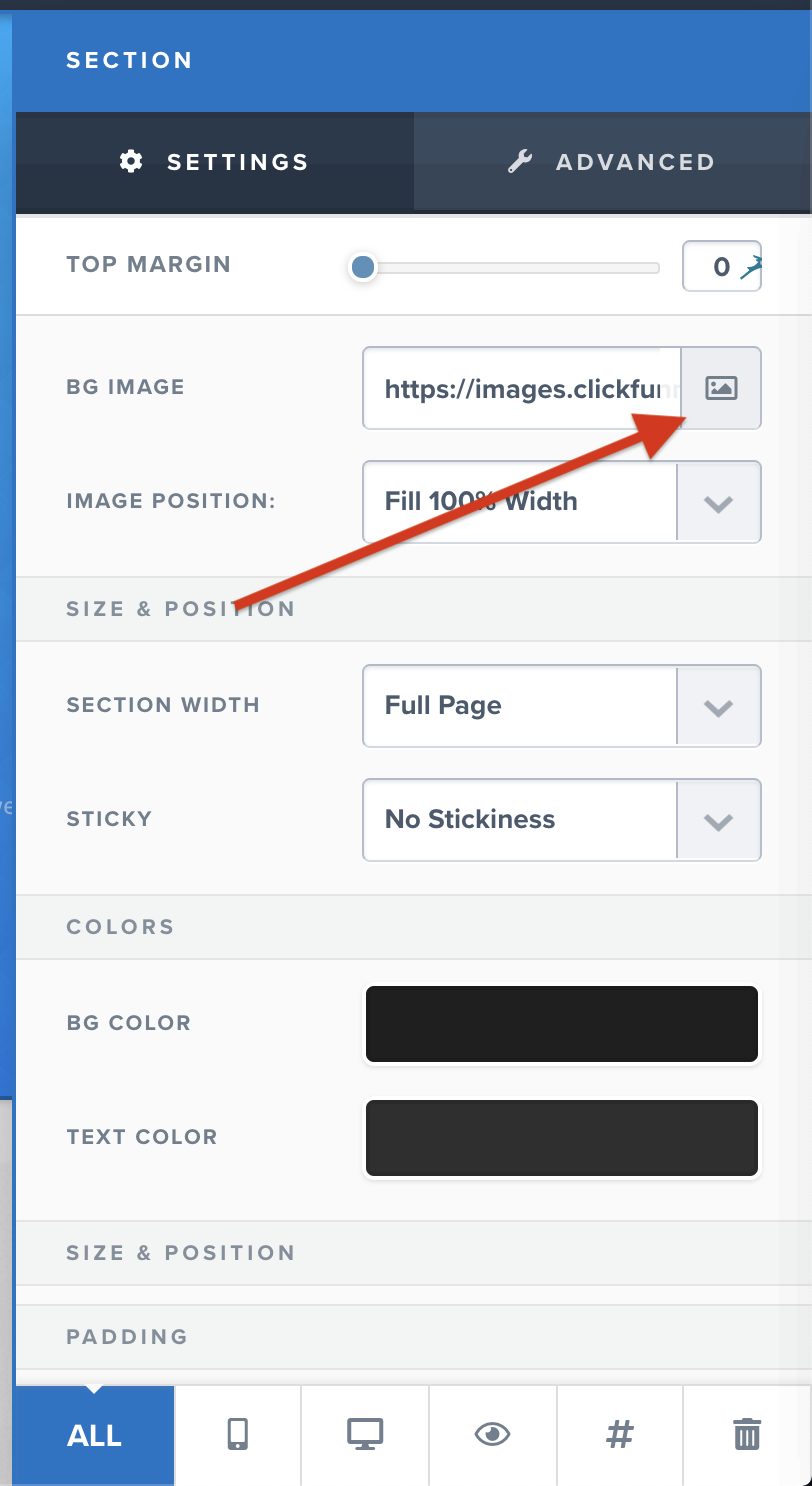Click the Top Margin slider handle
The height and width of the screenshot is (1486, 812).
(362, 267)
